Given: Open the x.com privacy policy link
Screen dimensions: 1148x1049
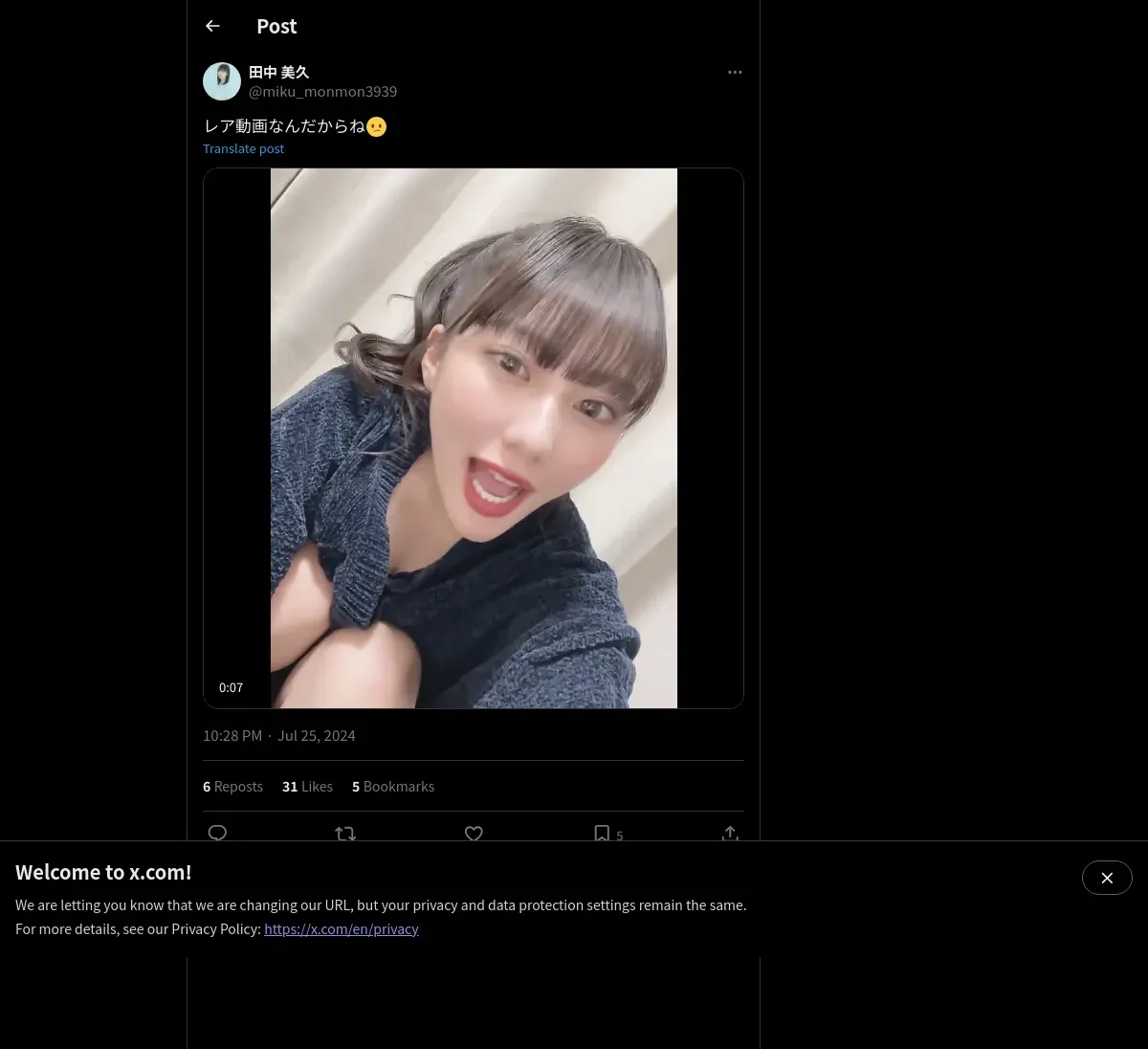Looking at the screenshot, I should (x=342, y=928).
